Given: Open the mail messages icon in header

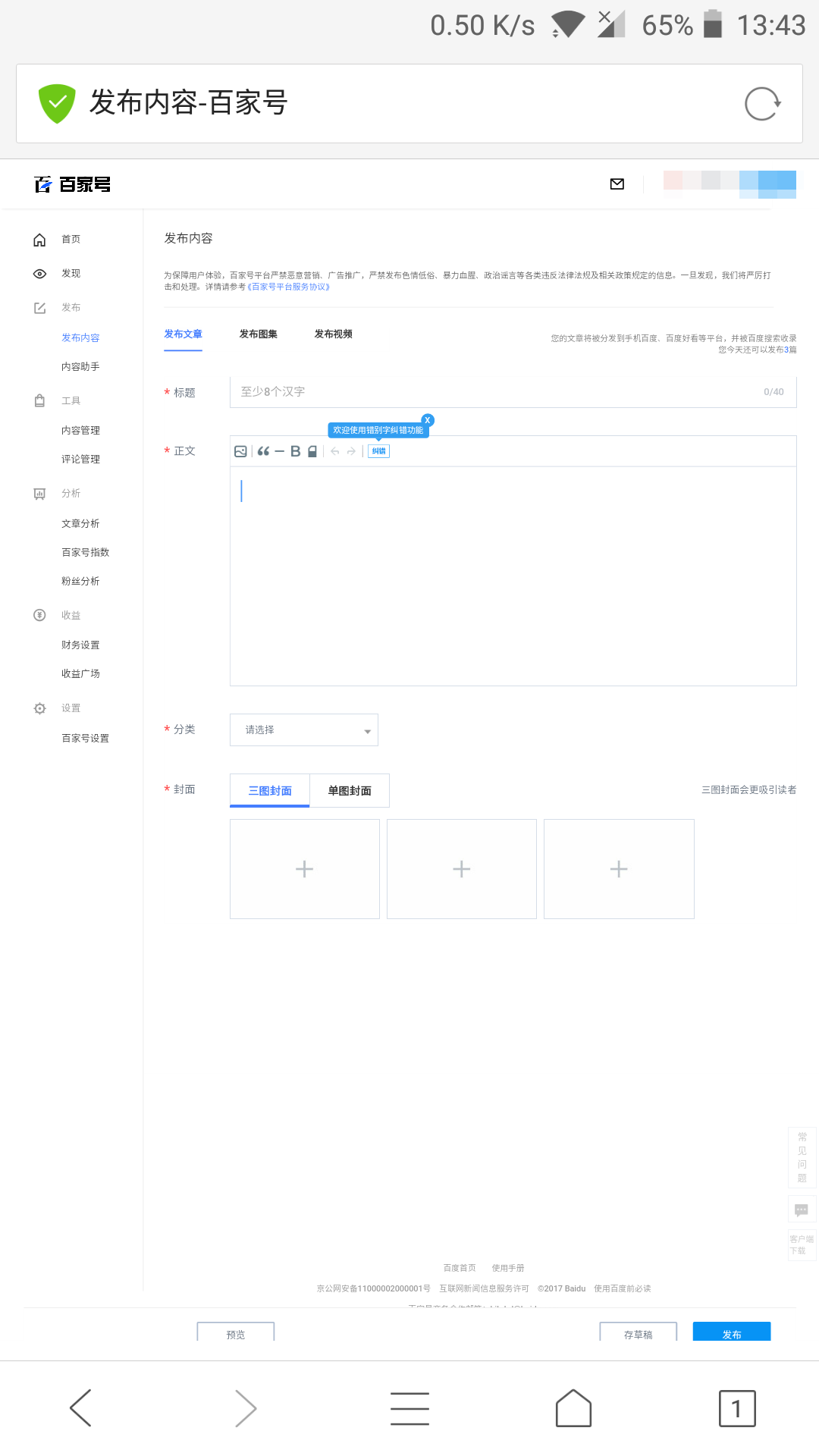Looking at the screenshot, I should (617, 184).
